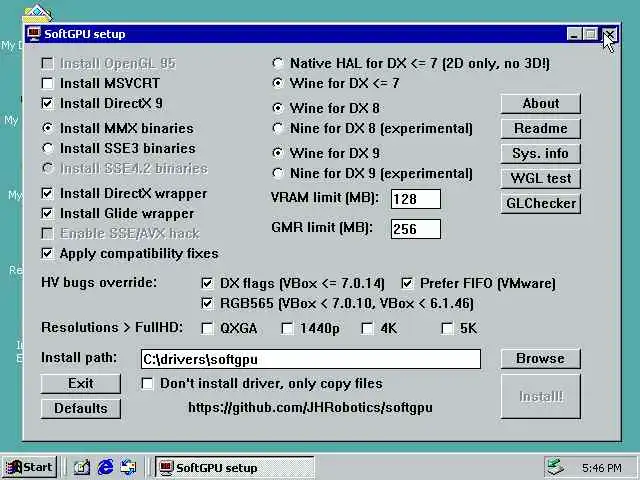640x480 pixels.
Task: Show Sys. info
Action: (x=540, y=153)
